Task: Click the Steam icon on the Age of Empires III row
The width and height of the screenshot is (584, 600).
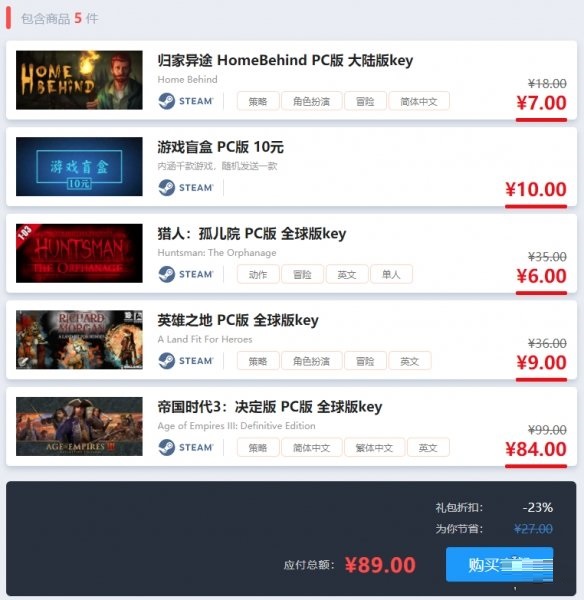Action: pos(186,447)
